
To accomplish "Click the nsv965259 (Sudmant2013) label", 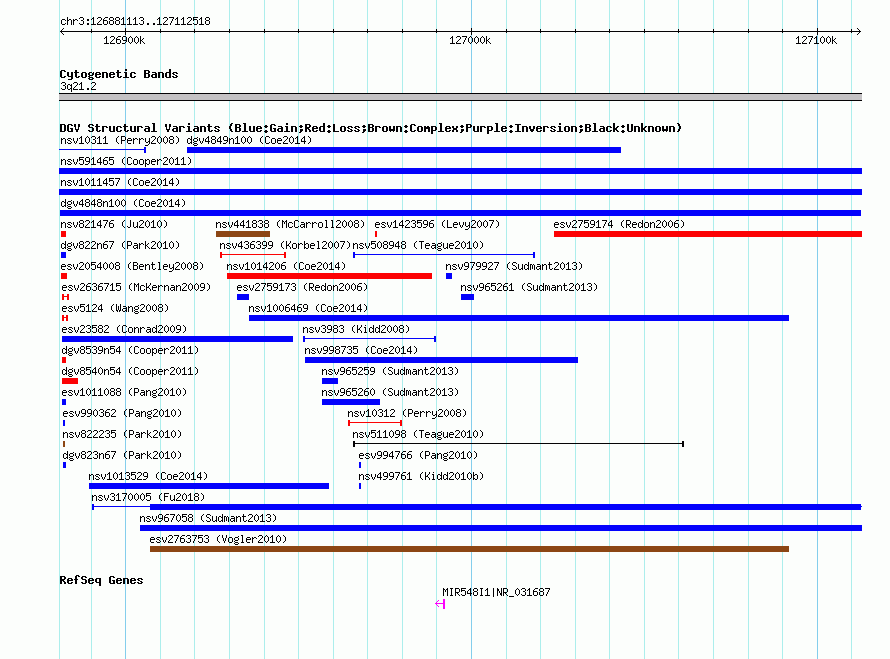I will (x=390, y=371).
